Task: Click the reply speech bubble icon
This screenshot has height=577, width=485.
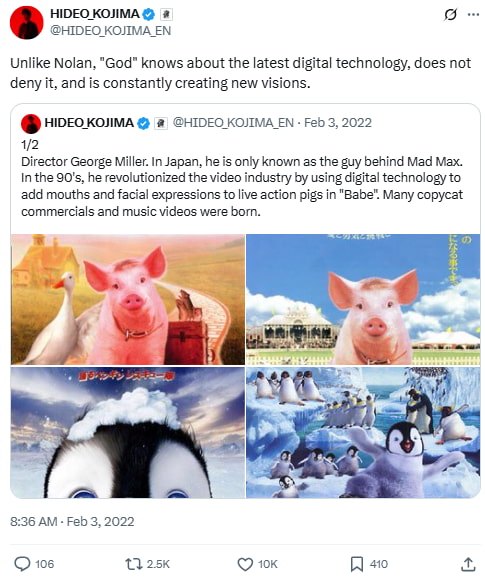Action: pyautogui.click(x=22, y=564)
